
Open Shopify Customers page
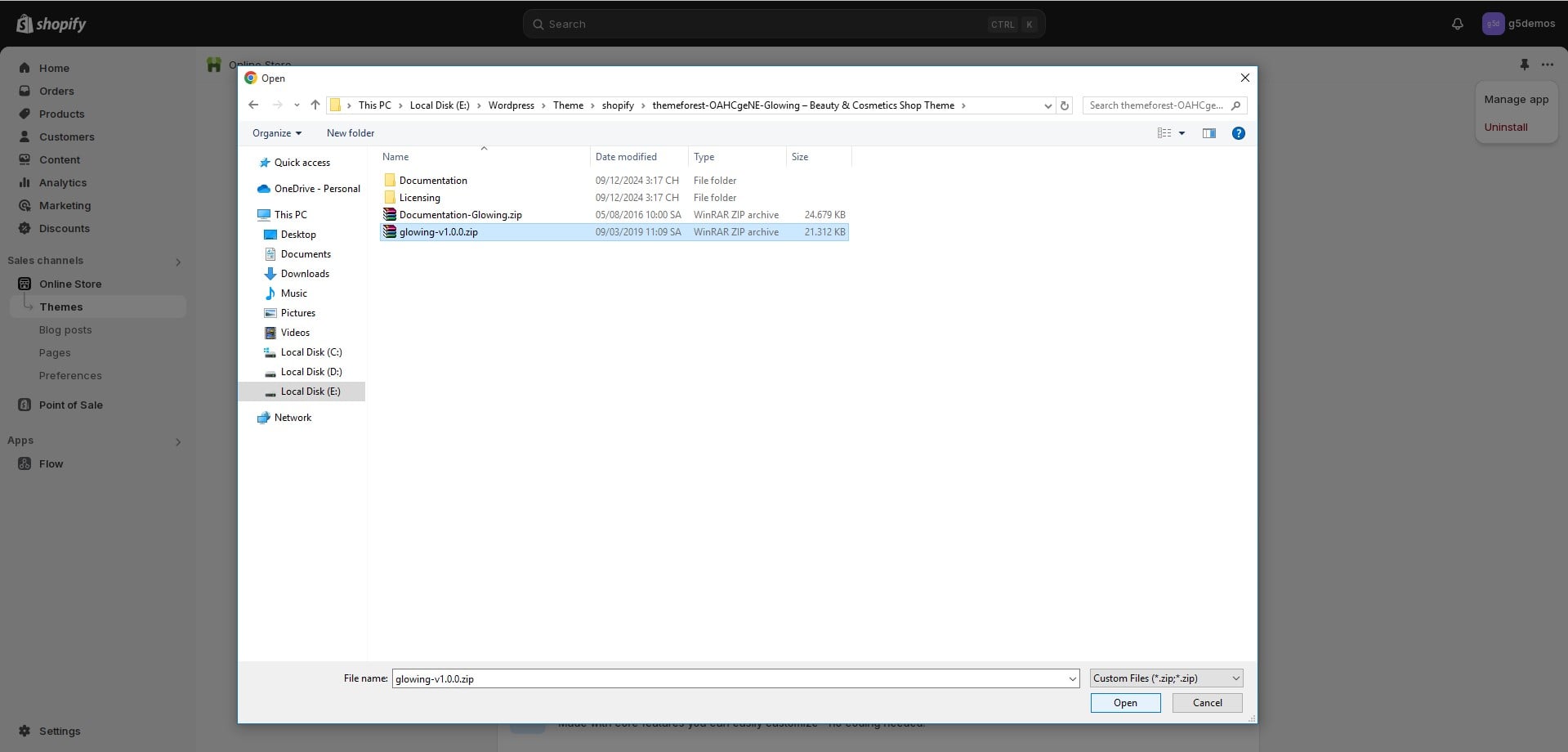66,137
